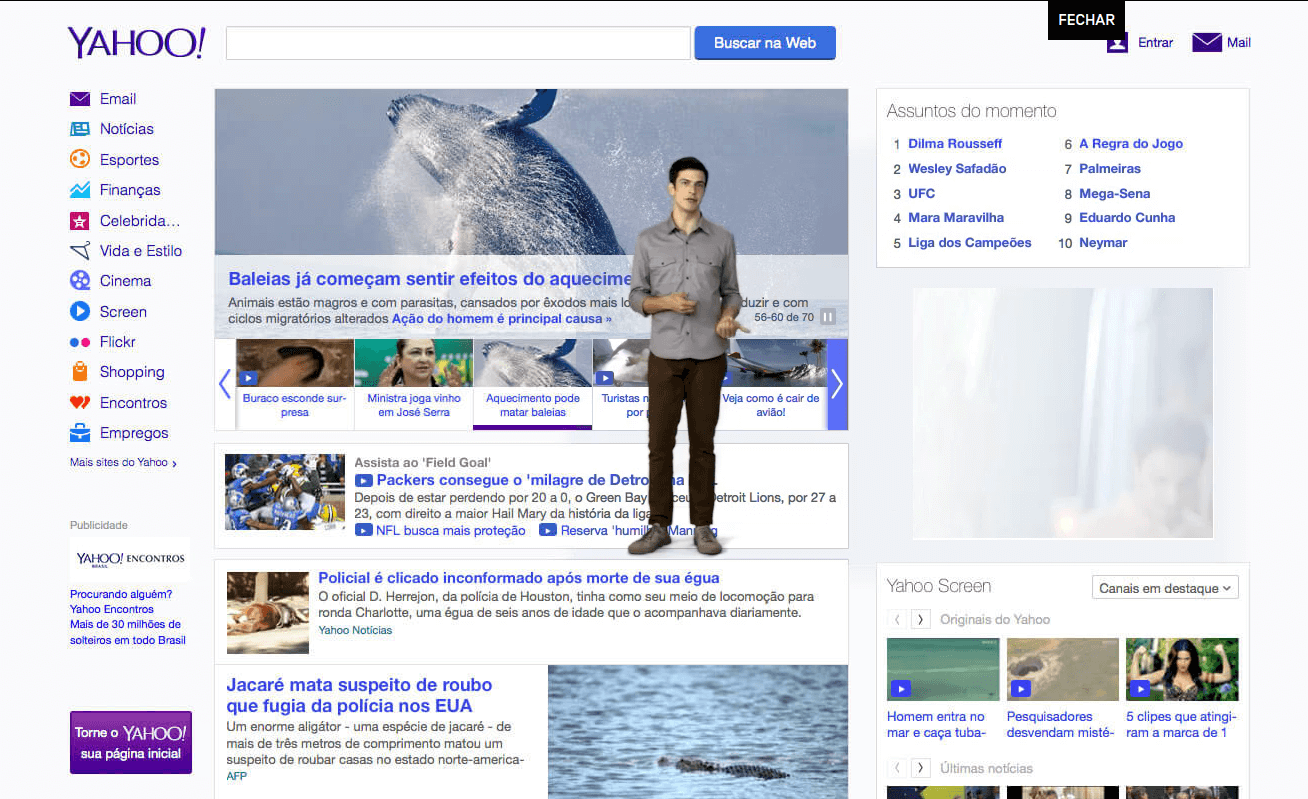Open trending topic Mega-Sena
This screenshot has height=799, width=1308.
coord(1115,194)
